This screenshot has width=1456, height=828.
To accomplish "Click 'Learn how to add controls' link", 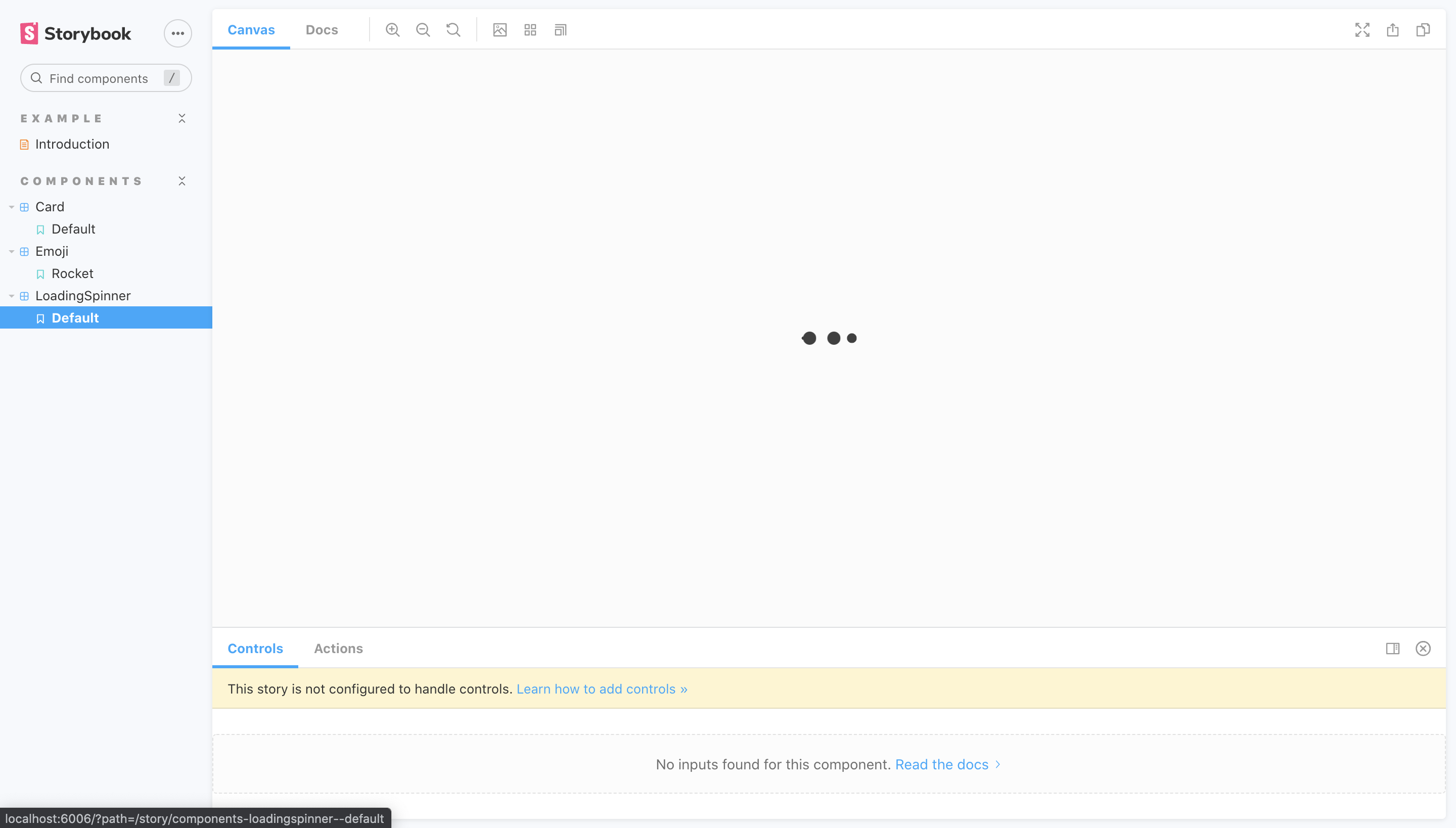I will tap(601, 688).
